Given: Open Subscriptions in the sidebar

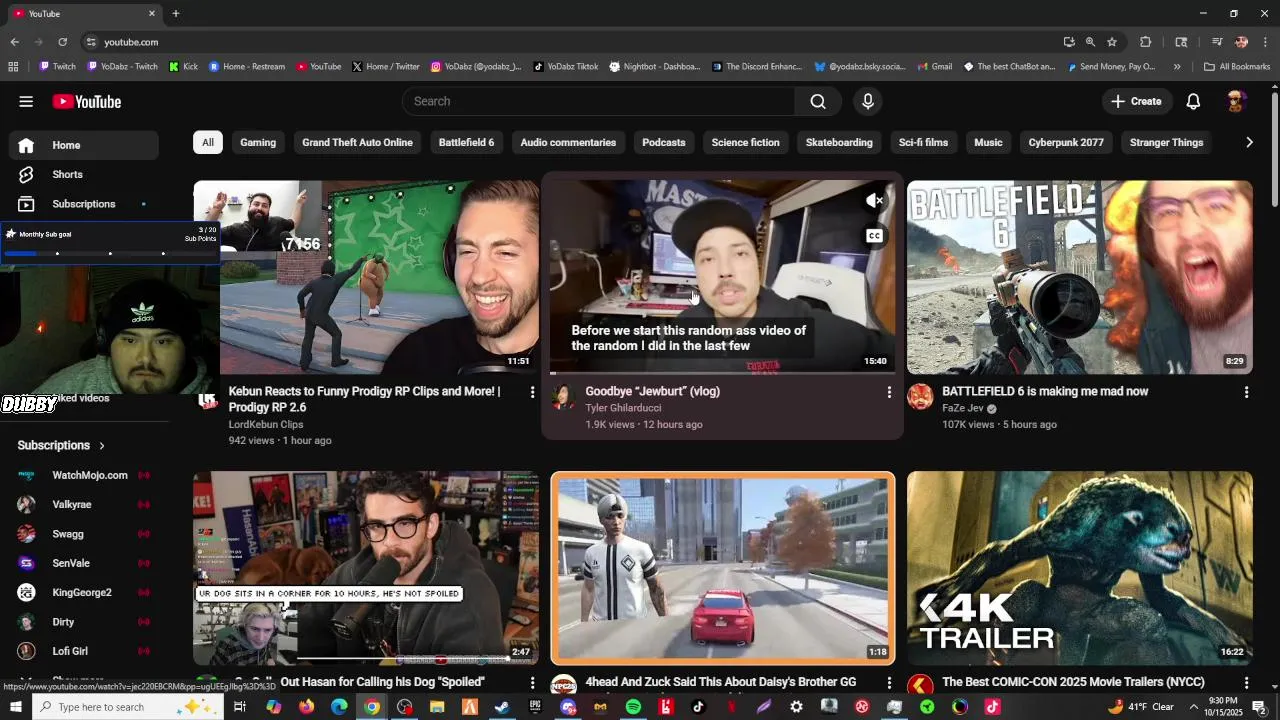Looking at the screenshot, I should click(84, 204).
